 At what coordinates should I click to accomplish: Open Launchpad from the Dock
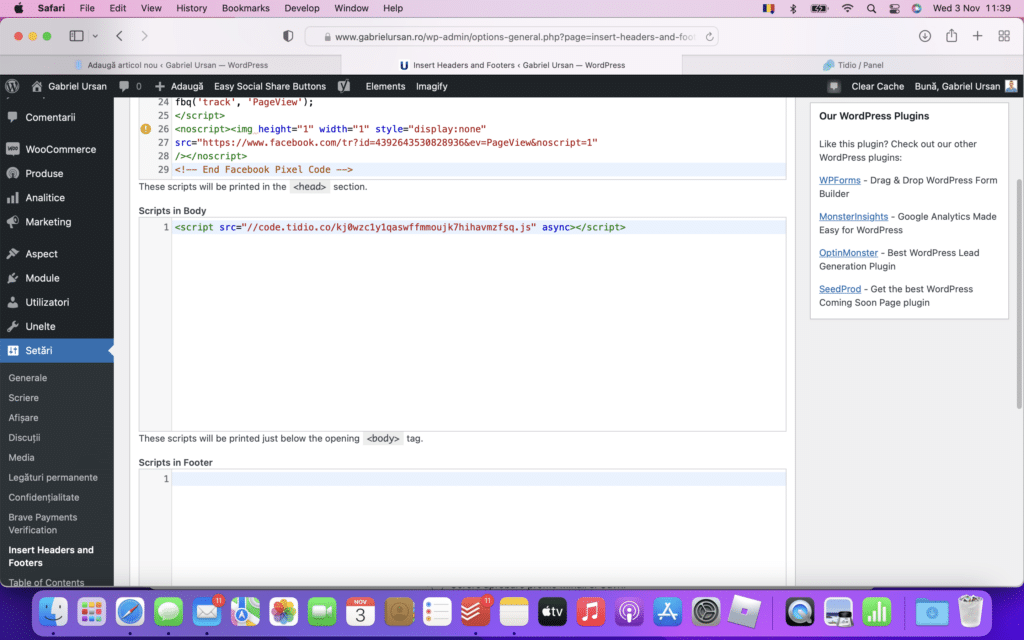pyautogui.click(x=91, y=612)
